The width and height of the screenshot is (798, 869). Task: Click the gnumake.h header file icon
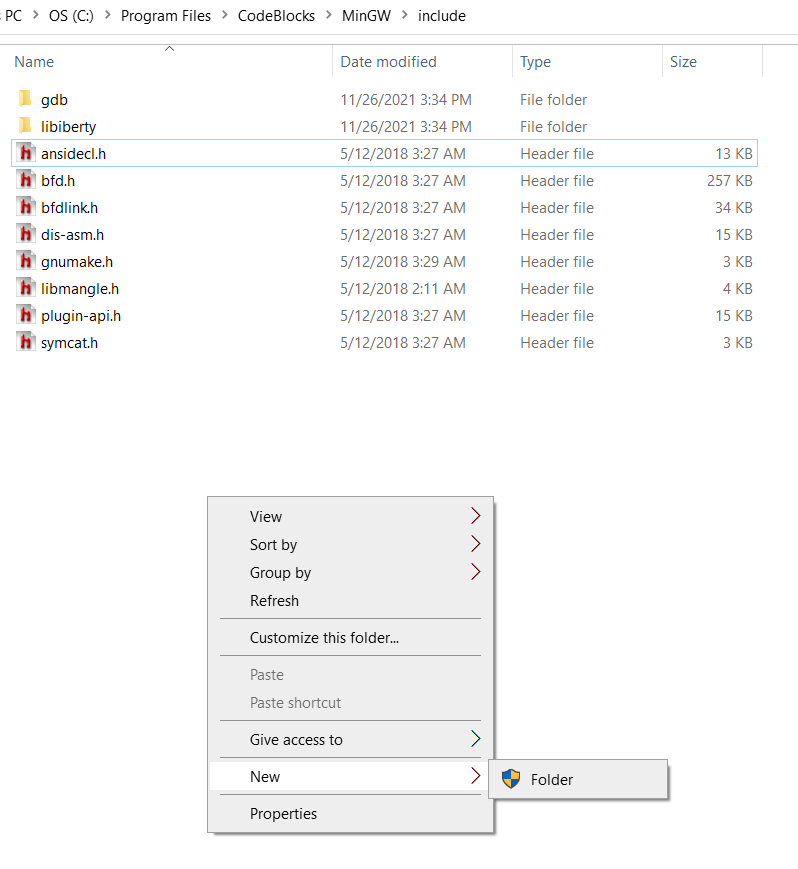pyautogui.click(x=25, y=261)
